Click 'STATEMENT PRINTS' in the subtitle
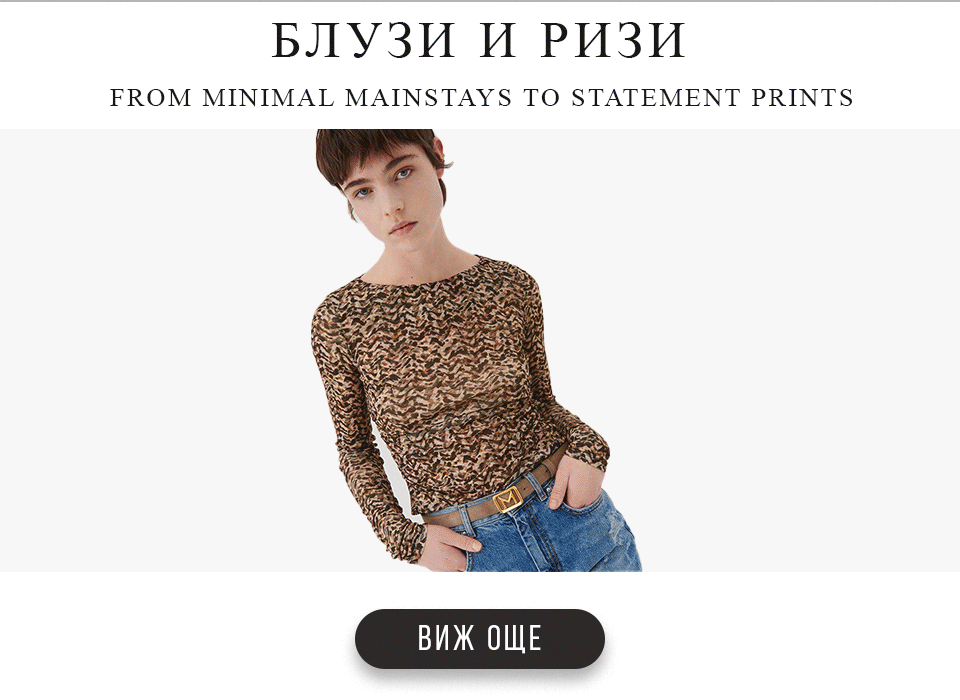The image size is (960, 700). tap(712, 97)
